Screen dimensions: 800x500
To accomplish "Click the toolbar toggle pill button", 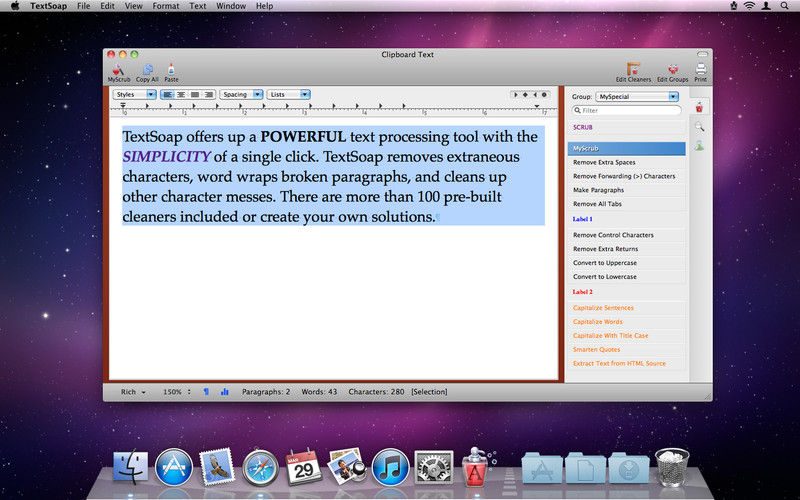I will (703, 54).
